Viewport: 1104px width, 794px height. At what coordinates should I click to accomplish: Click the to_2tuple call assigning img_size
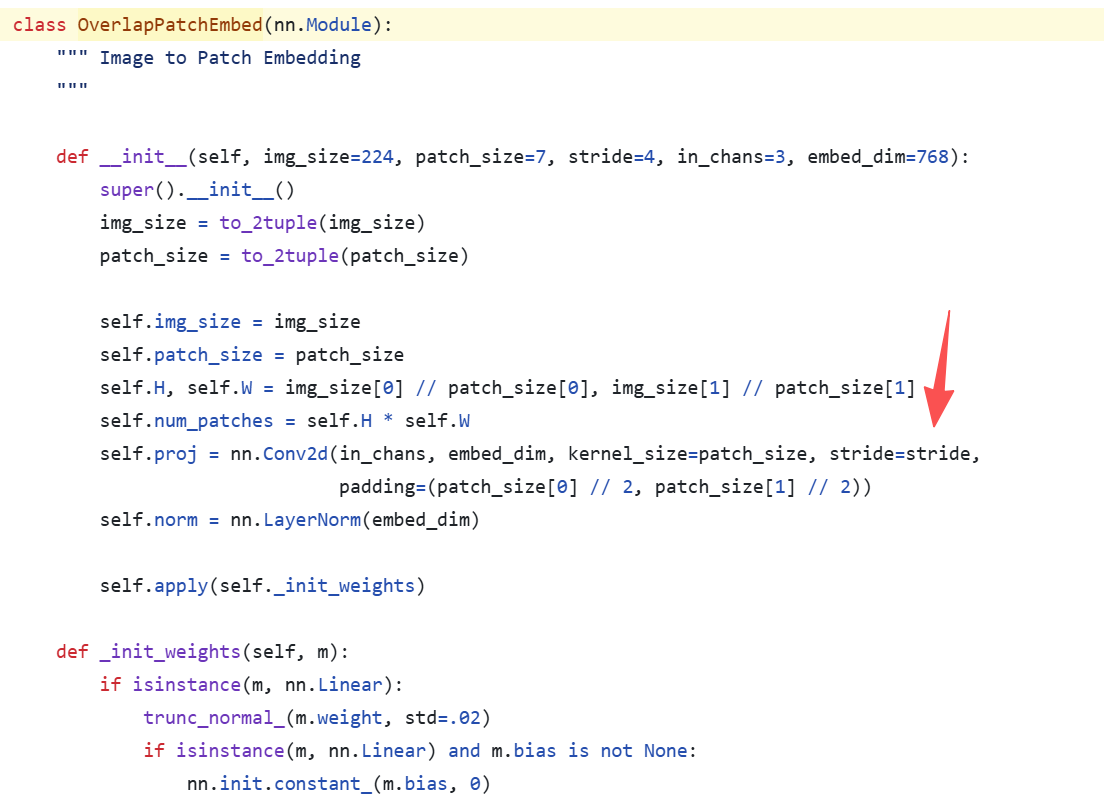268,223
